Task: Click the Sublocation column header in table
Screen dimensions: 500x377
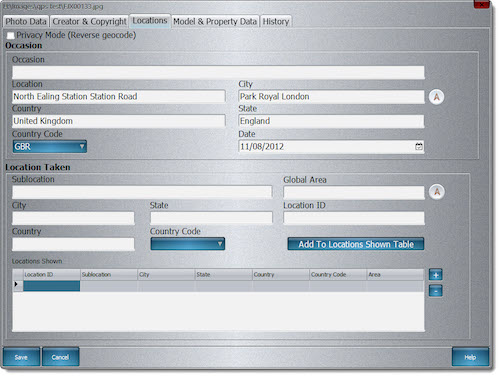Action: pos(109,275)
